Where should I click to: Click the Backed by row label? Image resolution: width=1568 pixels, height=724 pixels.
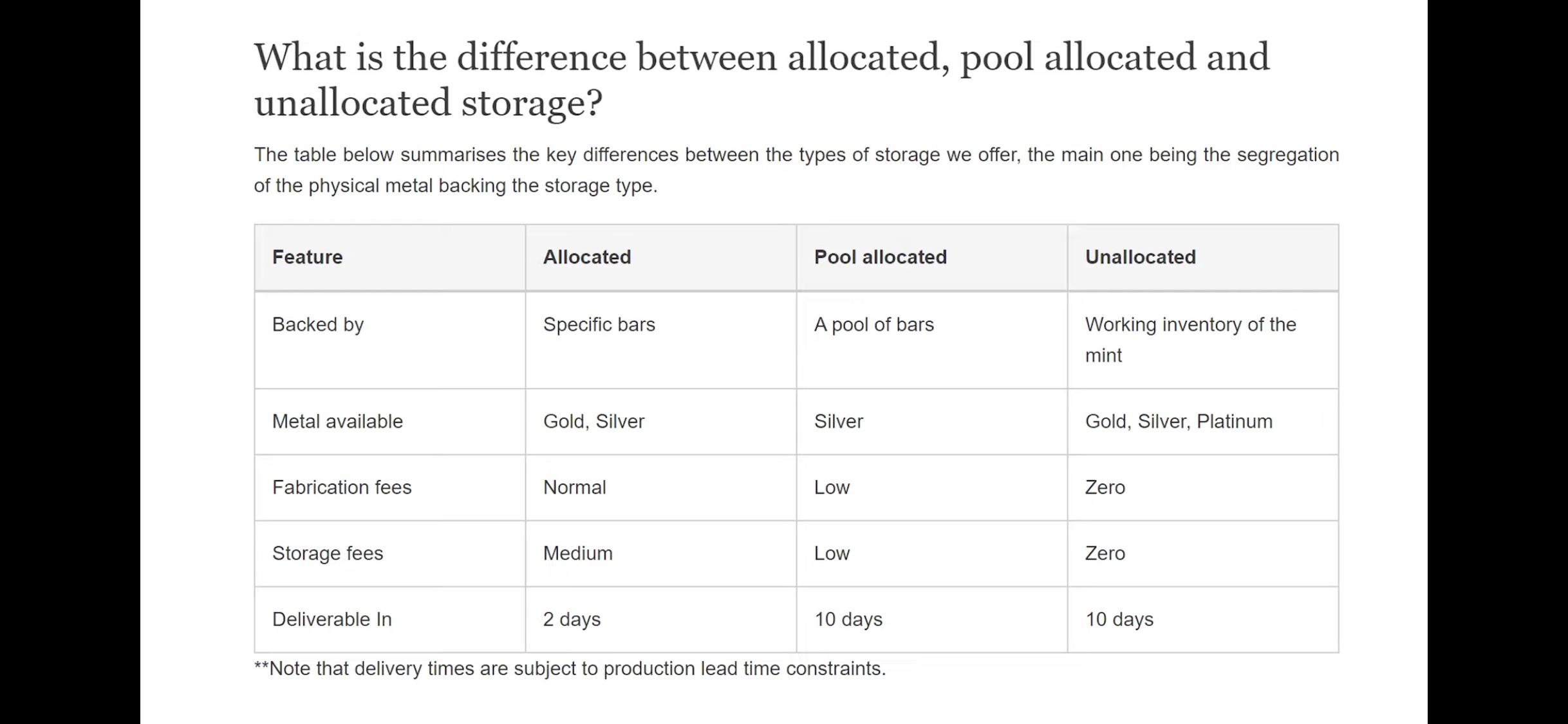318,324
